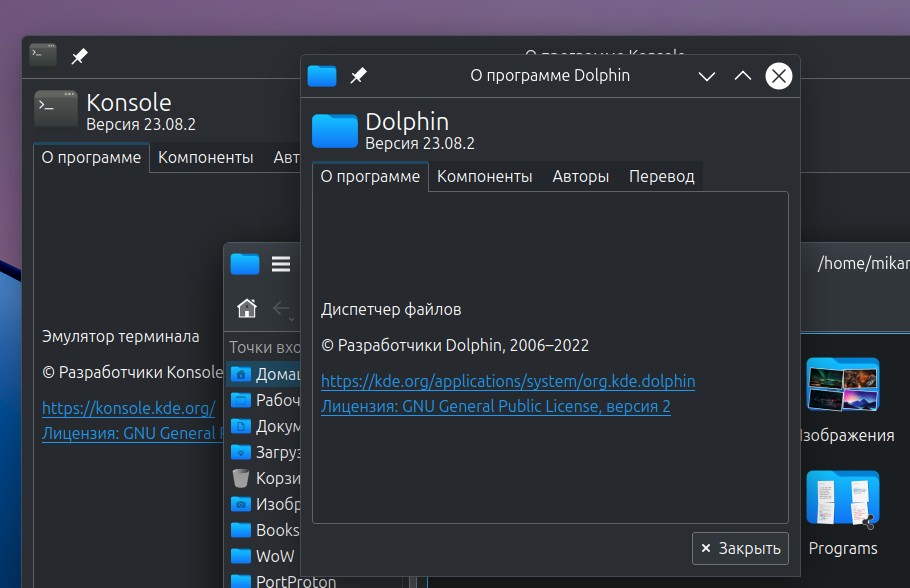Viewport: 910px width, 588px height.
Task: Click the Programs folder icon in file view
Action: (843, 498)
